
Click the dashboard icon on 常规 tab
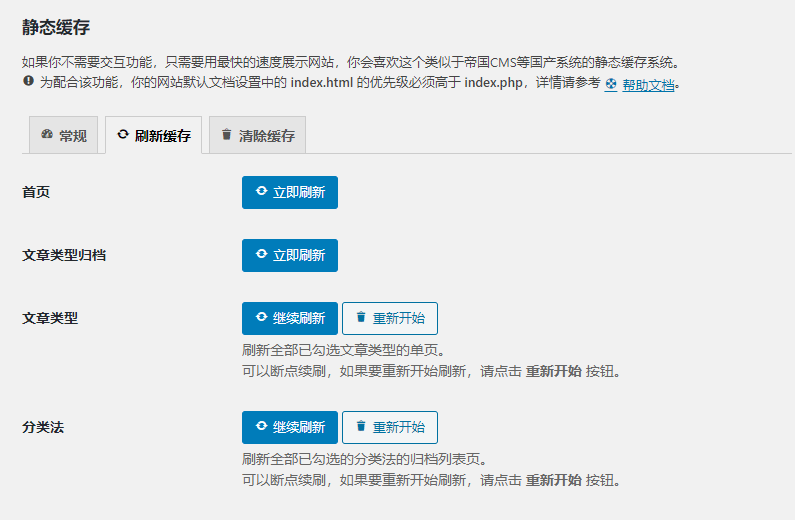coord(47,134)
